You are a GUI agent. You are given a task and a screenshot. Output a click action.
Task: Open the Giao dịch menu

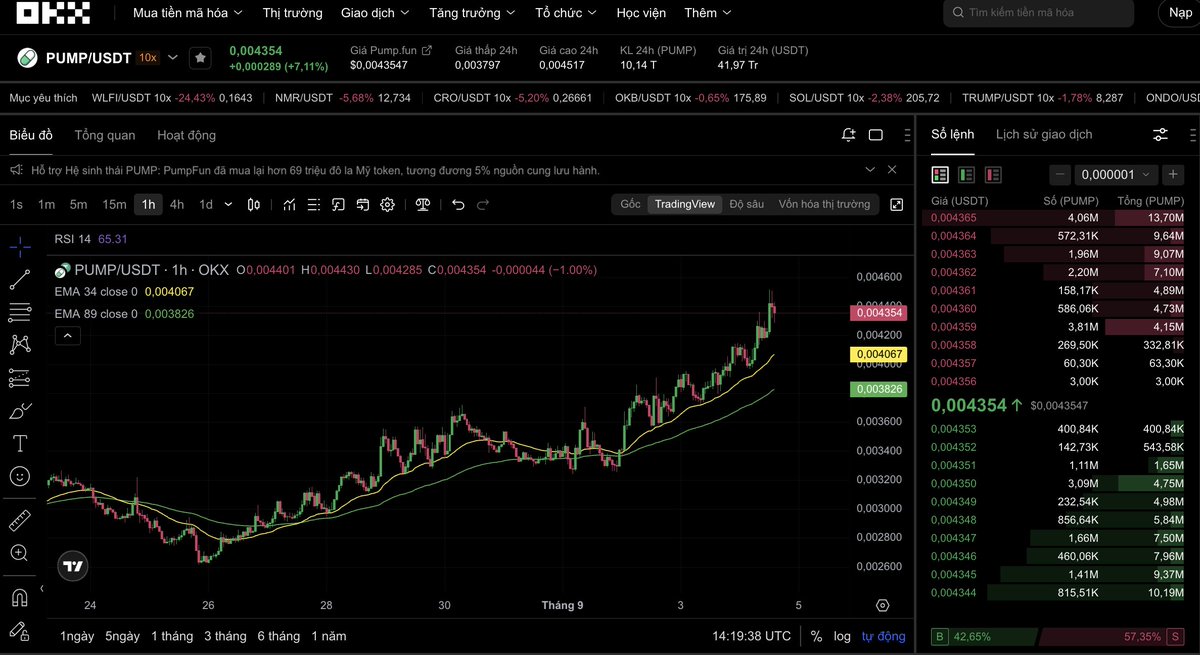tap(375, 13)
